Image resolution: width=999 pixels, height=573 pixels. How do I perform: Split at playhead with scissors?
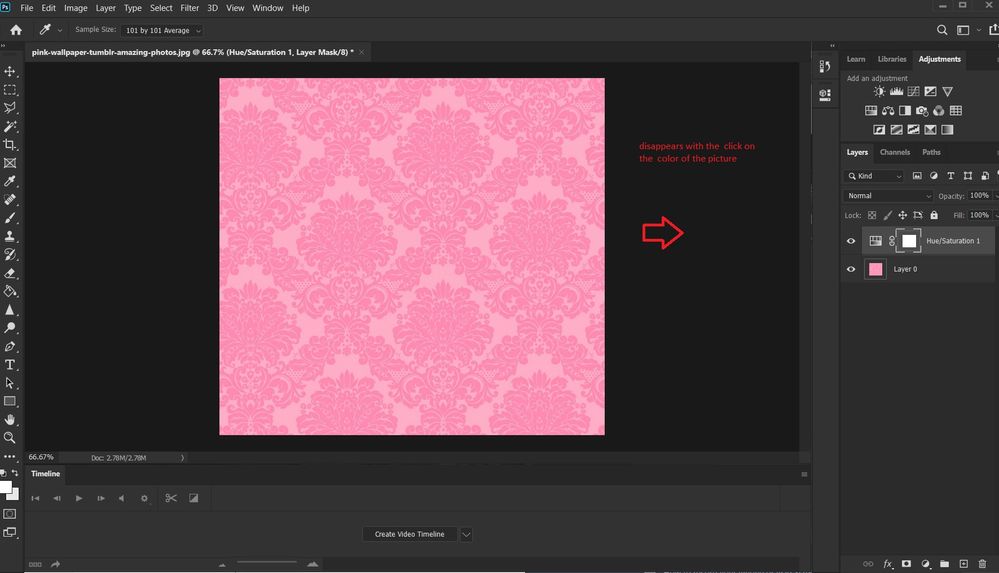tap(171, 498)
